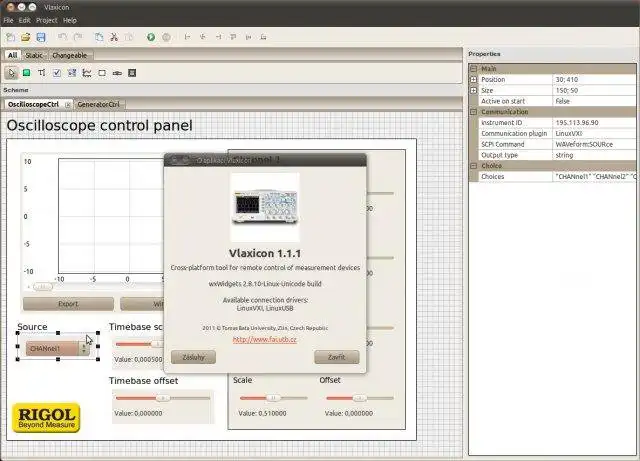The image size is (640, 461).
Task: Click the CHANnel1 dropdown arrow stepper
Action: (x=84, y=348)
